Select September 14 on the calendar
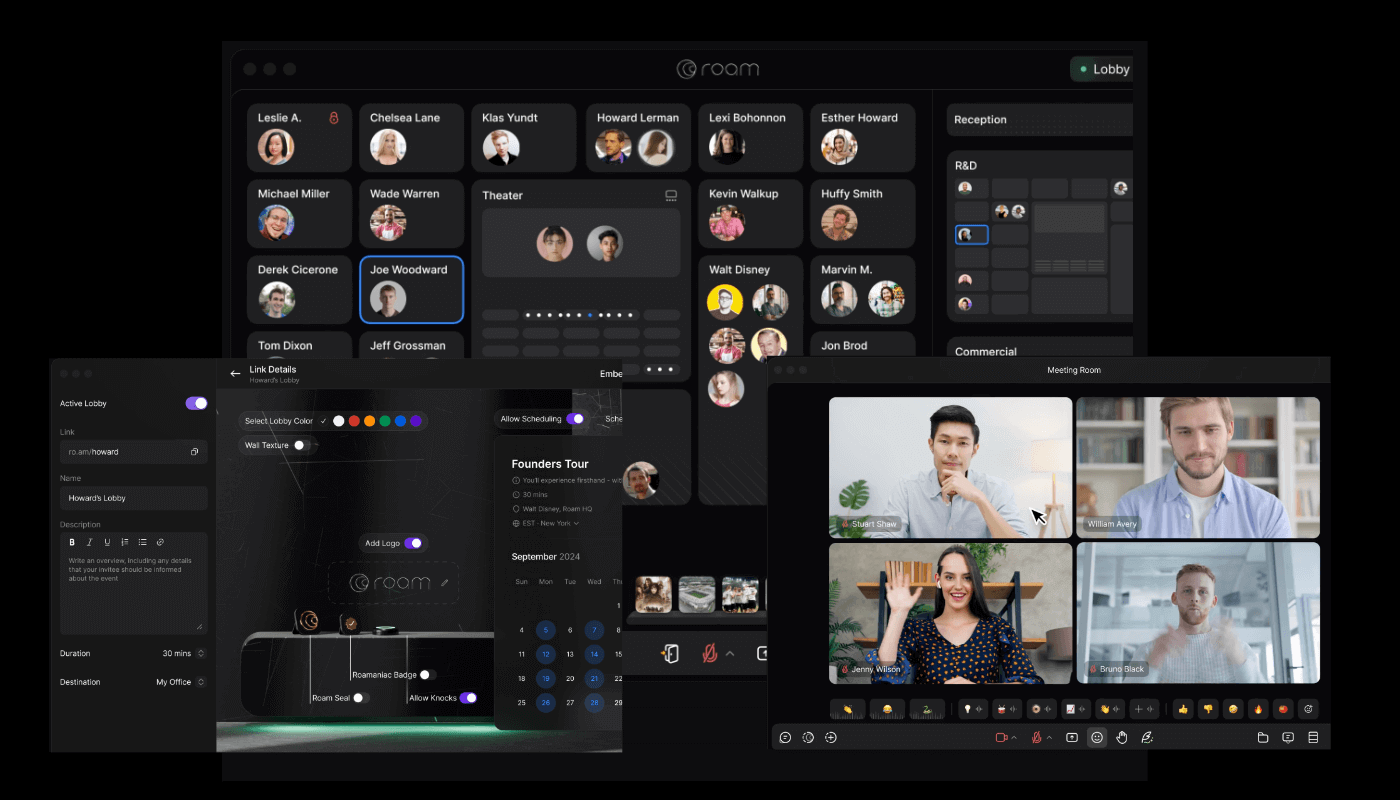The image size is (1400, 800). (x=594, y=654)
